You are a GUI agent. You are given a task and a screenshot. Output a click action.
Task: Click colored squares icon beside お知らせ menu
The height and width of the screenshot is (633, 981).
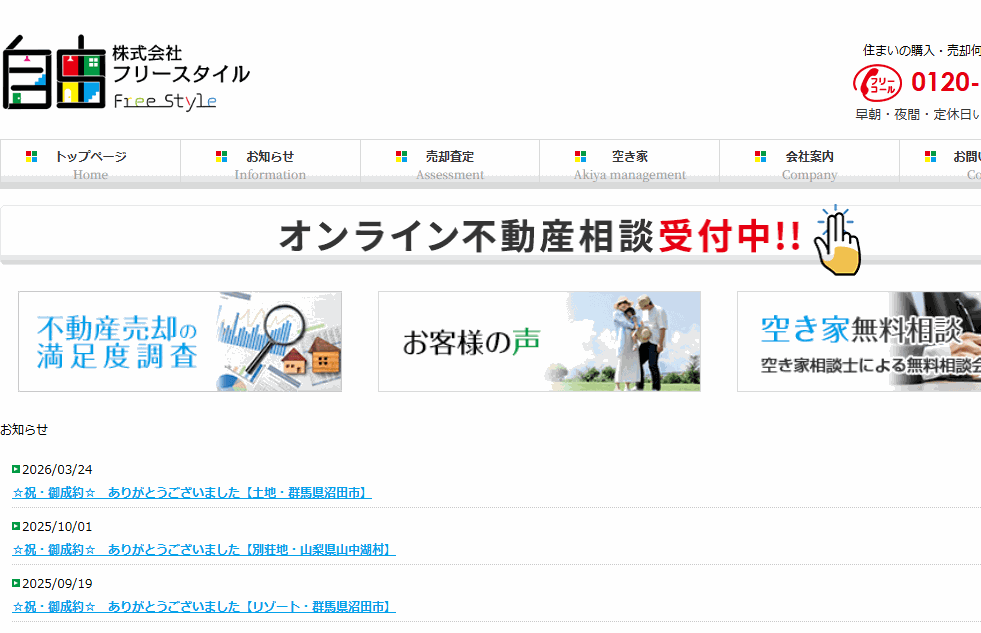pos(221,156)
